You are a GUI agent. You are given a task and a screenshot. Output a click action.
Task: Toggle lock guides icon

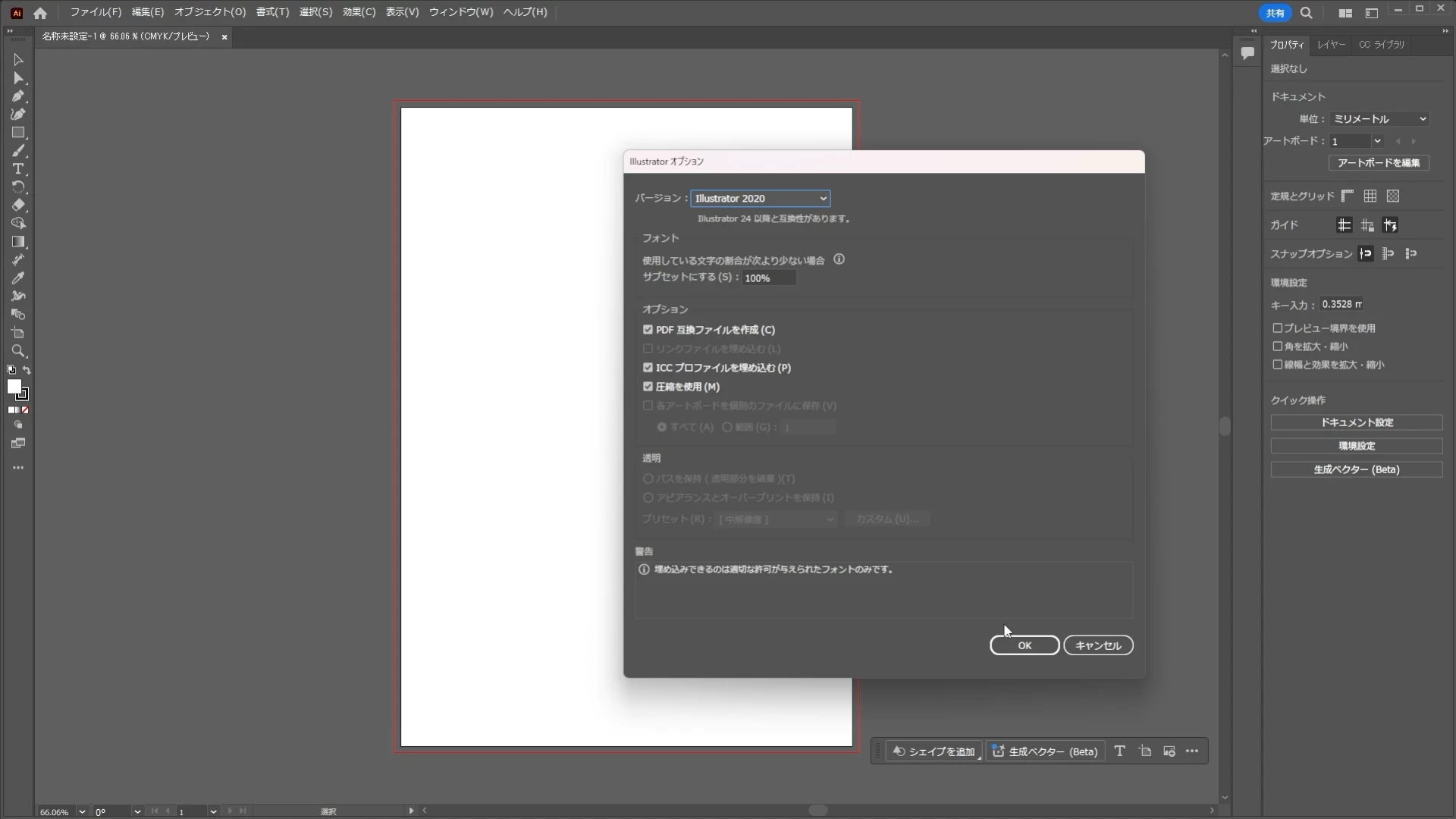1367,225
